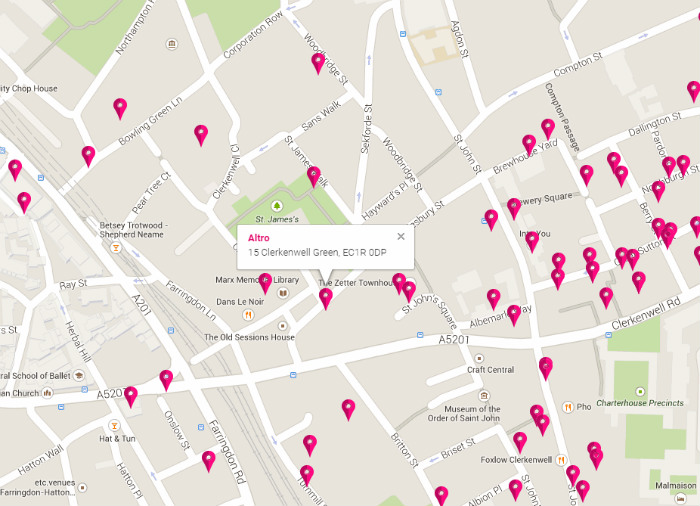Click the Compton St street label
The width and height of the screenshot is (700, 506).
click(x=578, y=64)
